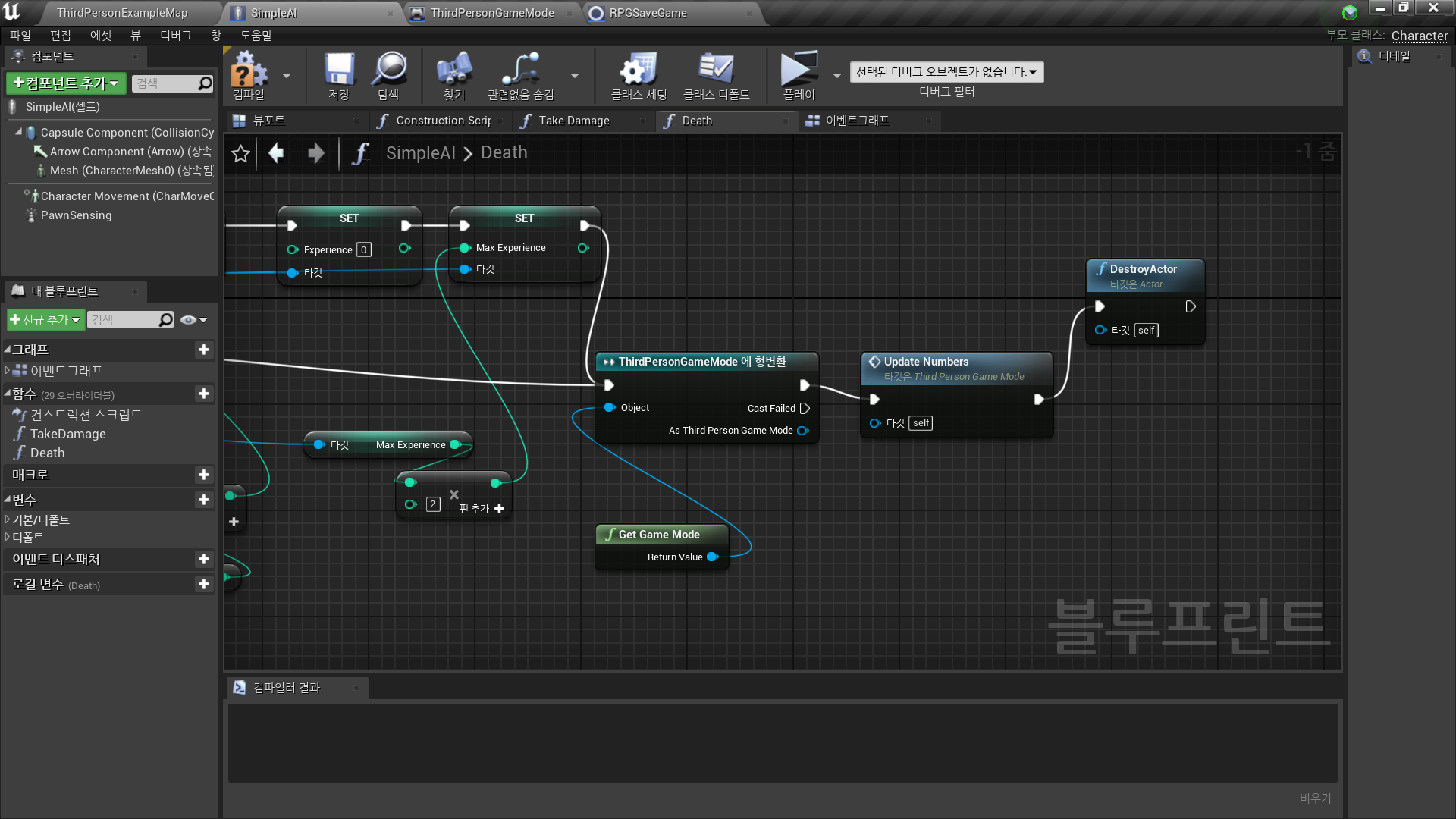Open the Browse (탐색) magnifier tool

pyautogui.click(x=389, y=71)
